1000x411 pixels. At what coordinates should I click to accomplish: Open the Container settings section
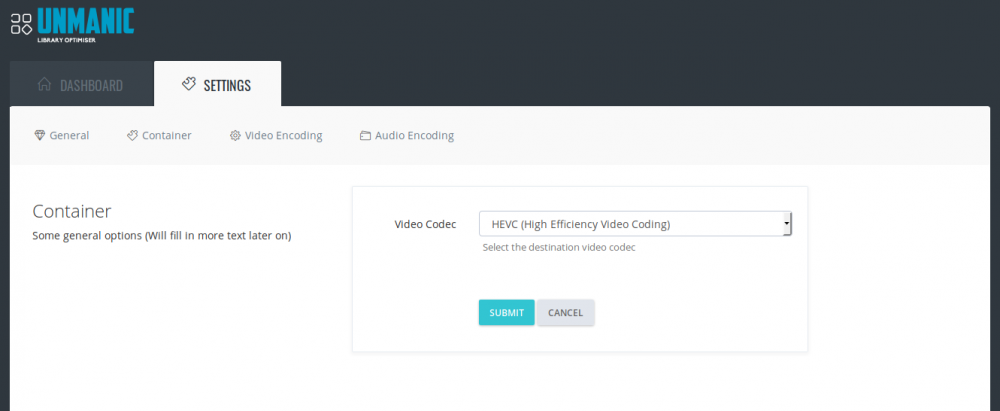pos(159,135)
